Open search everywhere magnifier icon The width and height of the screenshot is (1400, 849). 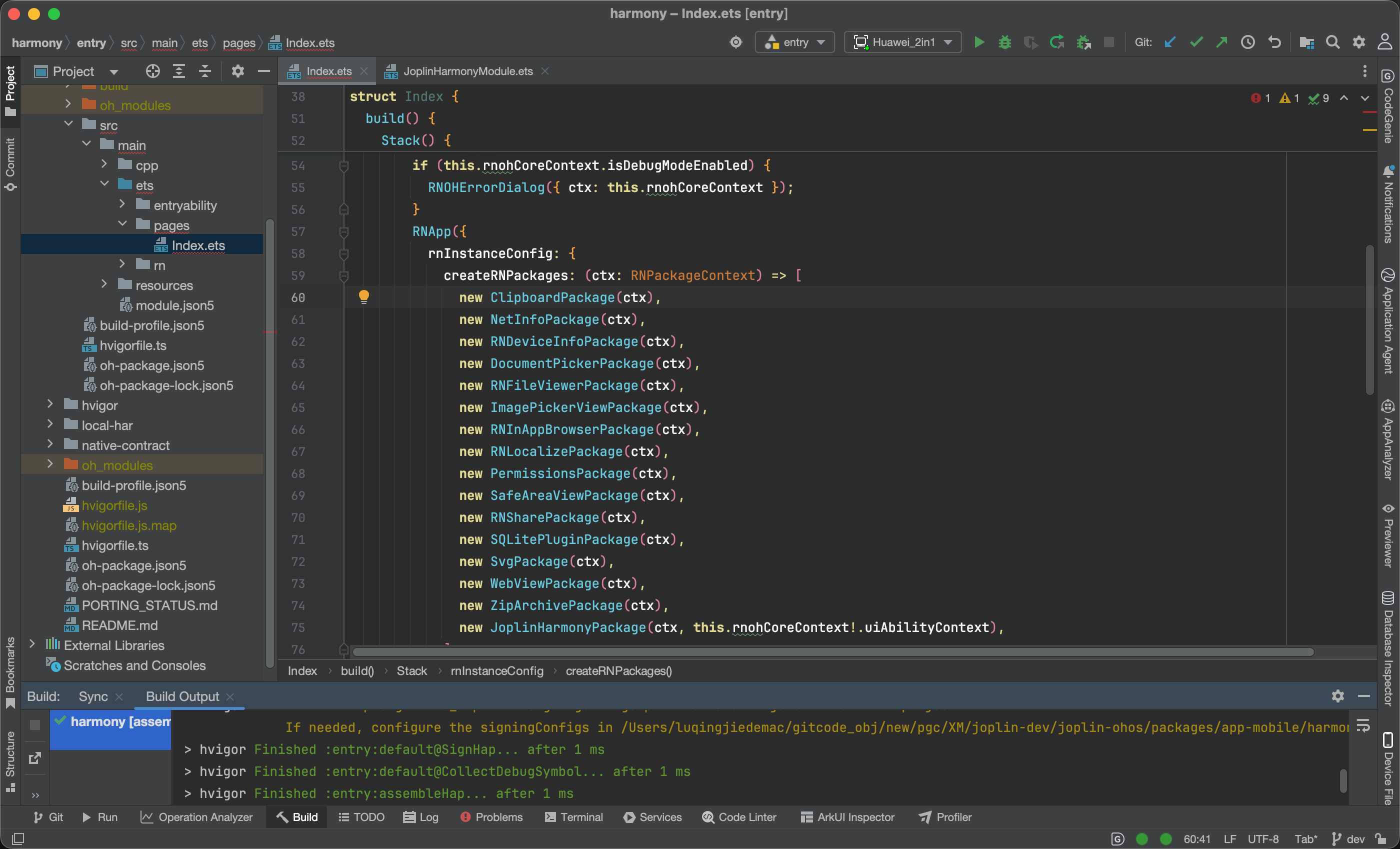1333,42
